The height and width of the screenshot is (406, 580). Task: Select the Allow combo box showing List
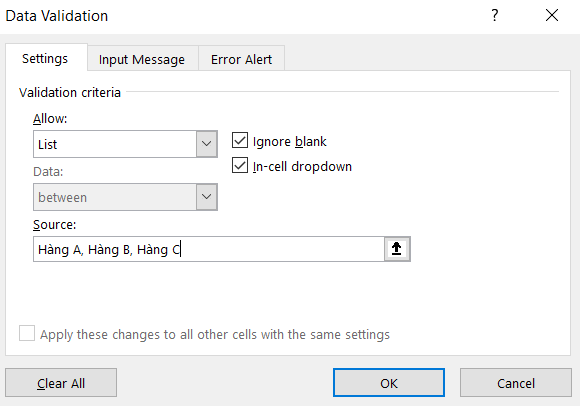point(125,144)
